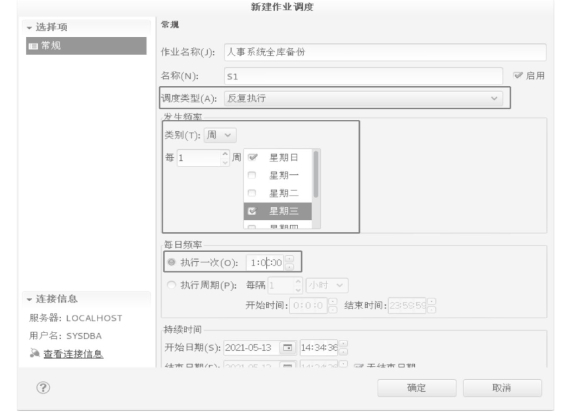
Task: Check the 星期一 checkbox
Action: click(252, 175)
